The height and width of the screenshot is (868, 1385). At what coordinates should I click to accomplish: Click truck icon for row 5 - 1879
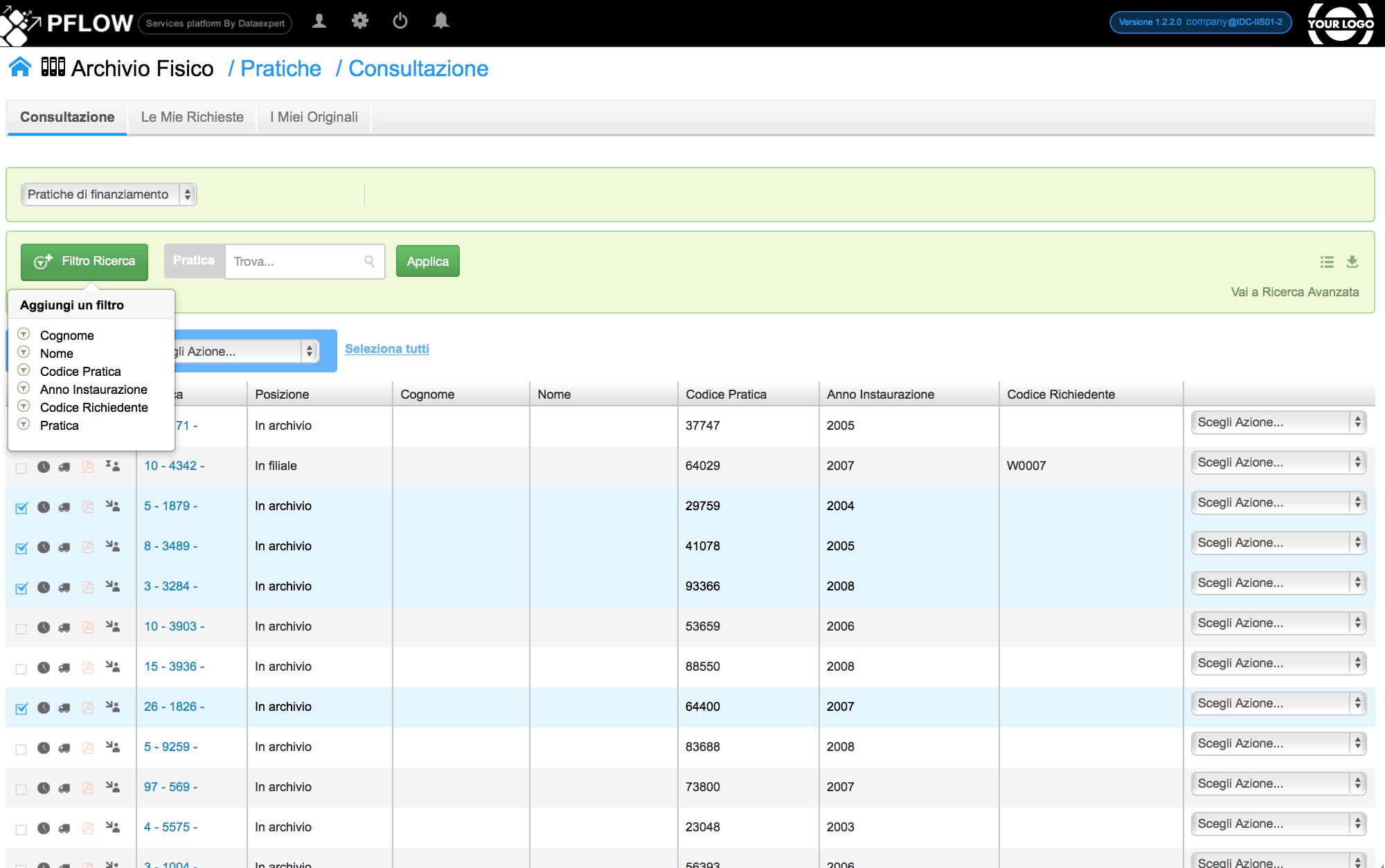64,507
